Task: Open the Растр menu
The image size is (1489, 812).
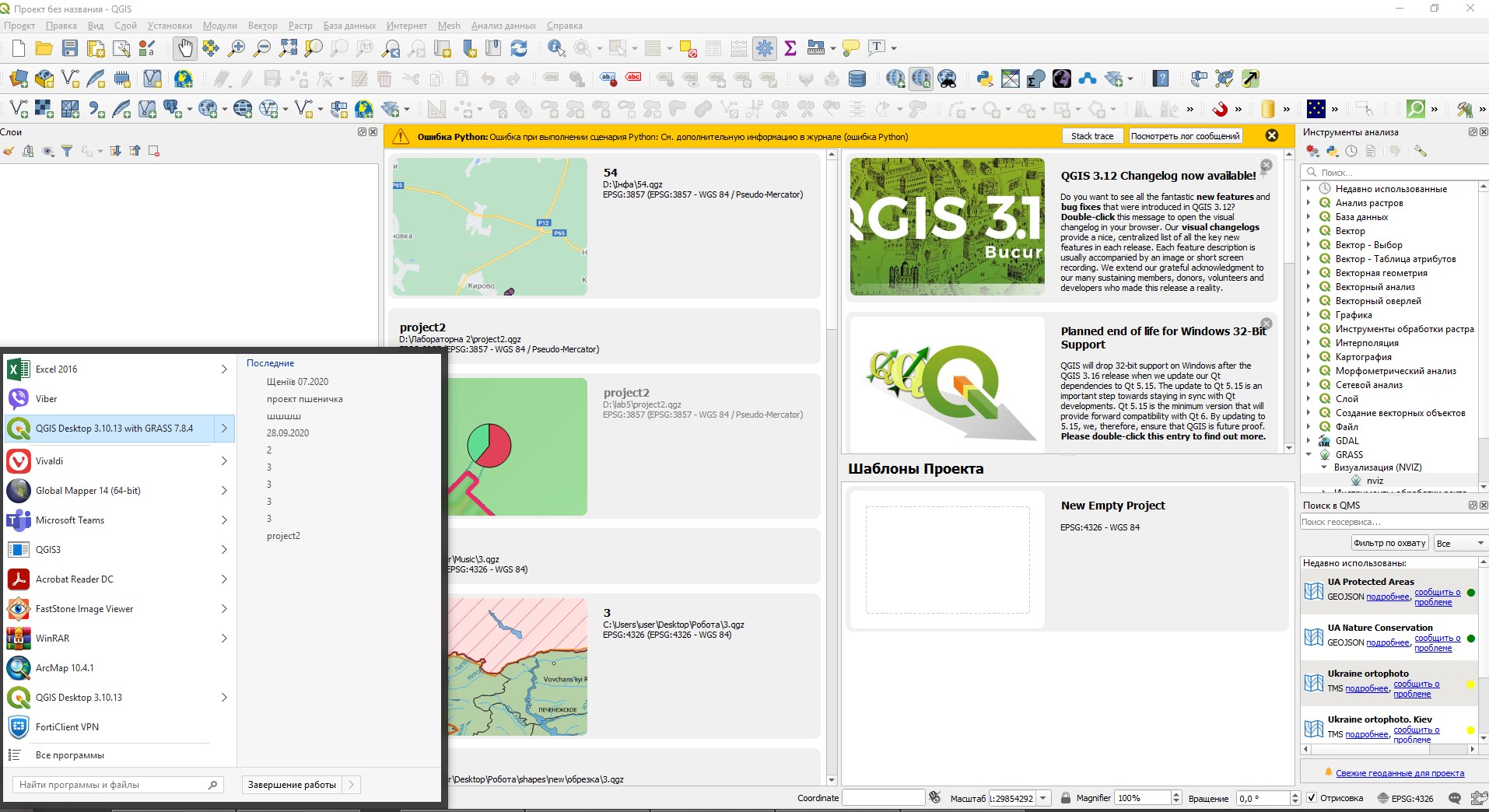Action: coord(300,26)
